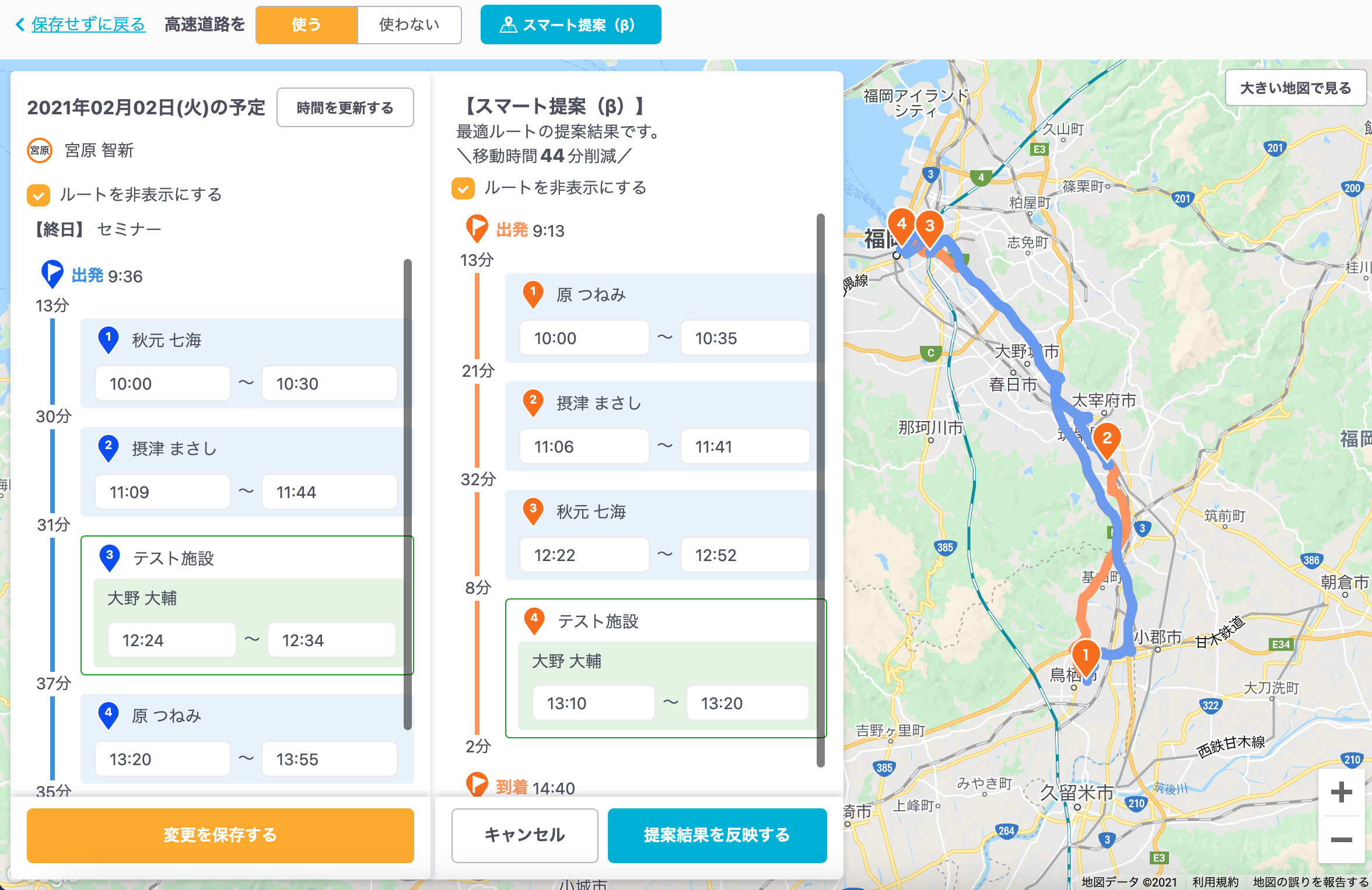This screenshot has width=1372, height=890.
Task: Click 大きい地図で見る button
Action: [1296, 88]
